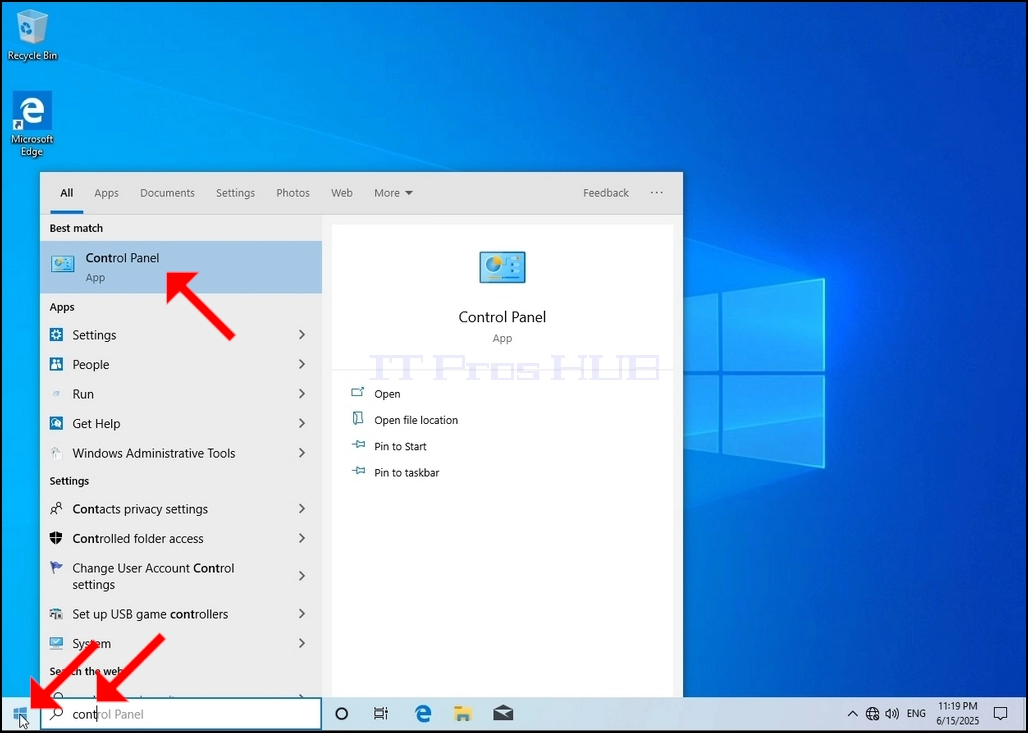This screenshot has height=733, width=1028.
Task: Expand Change User Account Control arrow
Action: click(x=302, y=576)
